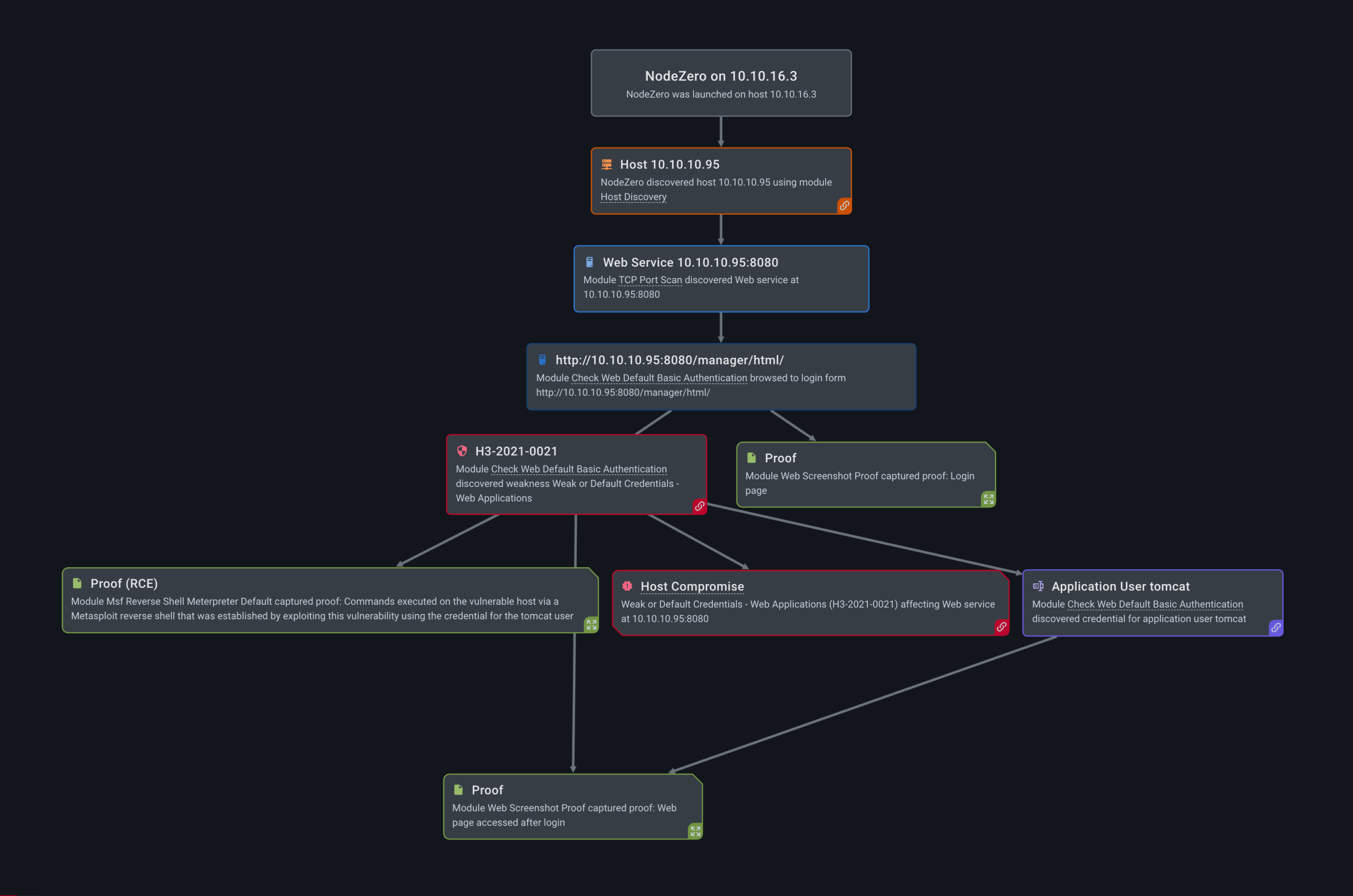The height and width of the screenshot is (896, 1353).
Task: Click the document icon on Proof (RCE) node
Action: point(77,583)
